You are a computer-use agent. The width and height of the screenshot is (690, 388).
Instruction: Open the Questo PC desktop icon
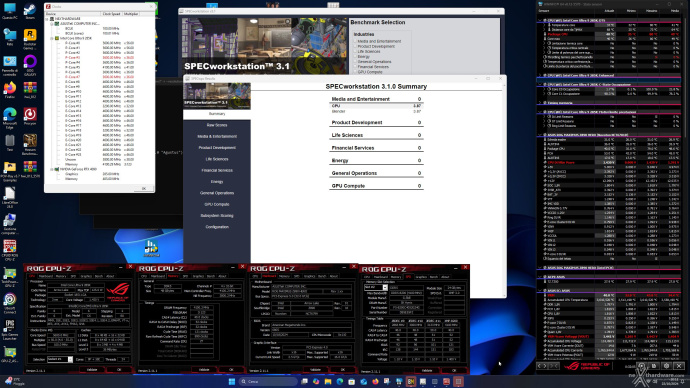(10, 11)
